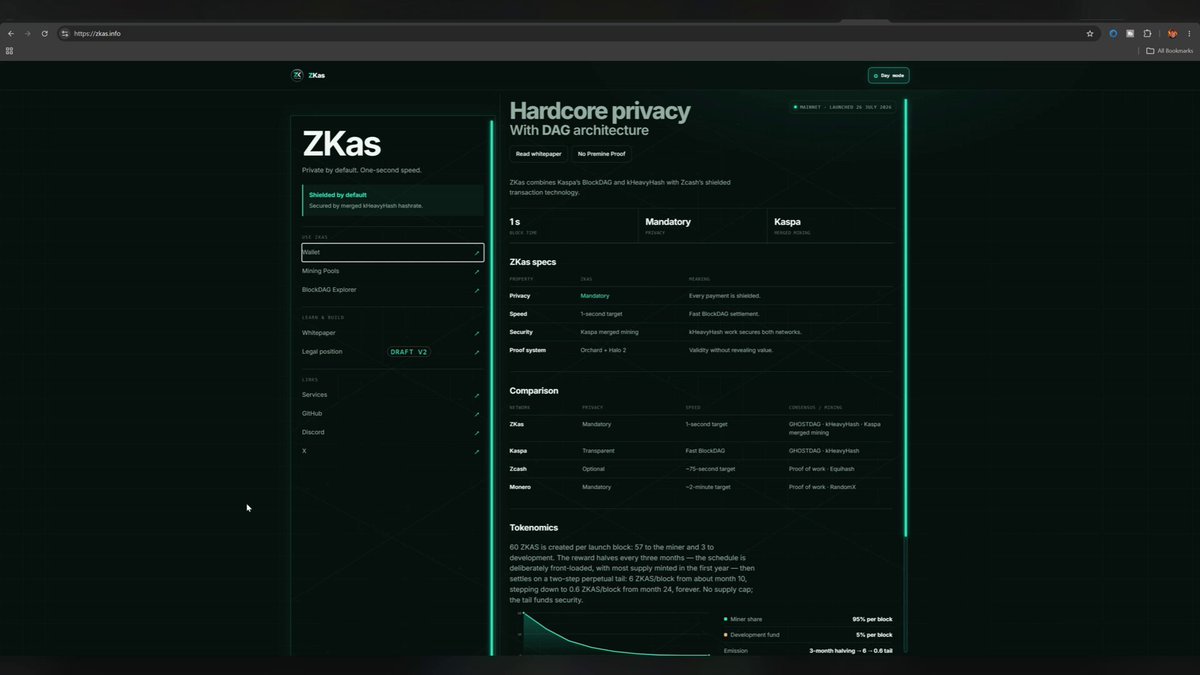This screenshot has width=1200, height=675.
Task: Click the Monero row name in Comparison
Action: [520, 487]
